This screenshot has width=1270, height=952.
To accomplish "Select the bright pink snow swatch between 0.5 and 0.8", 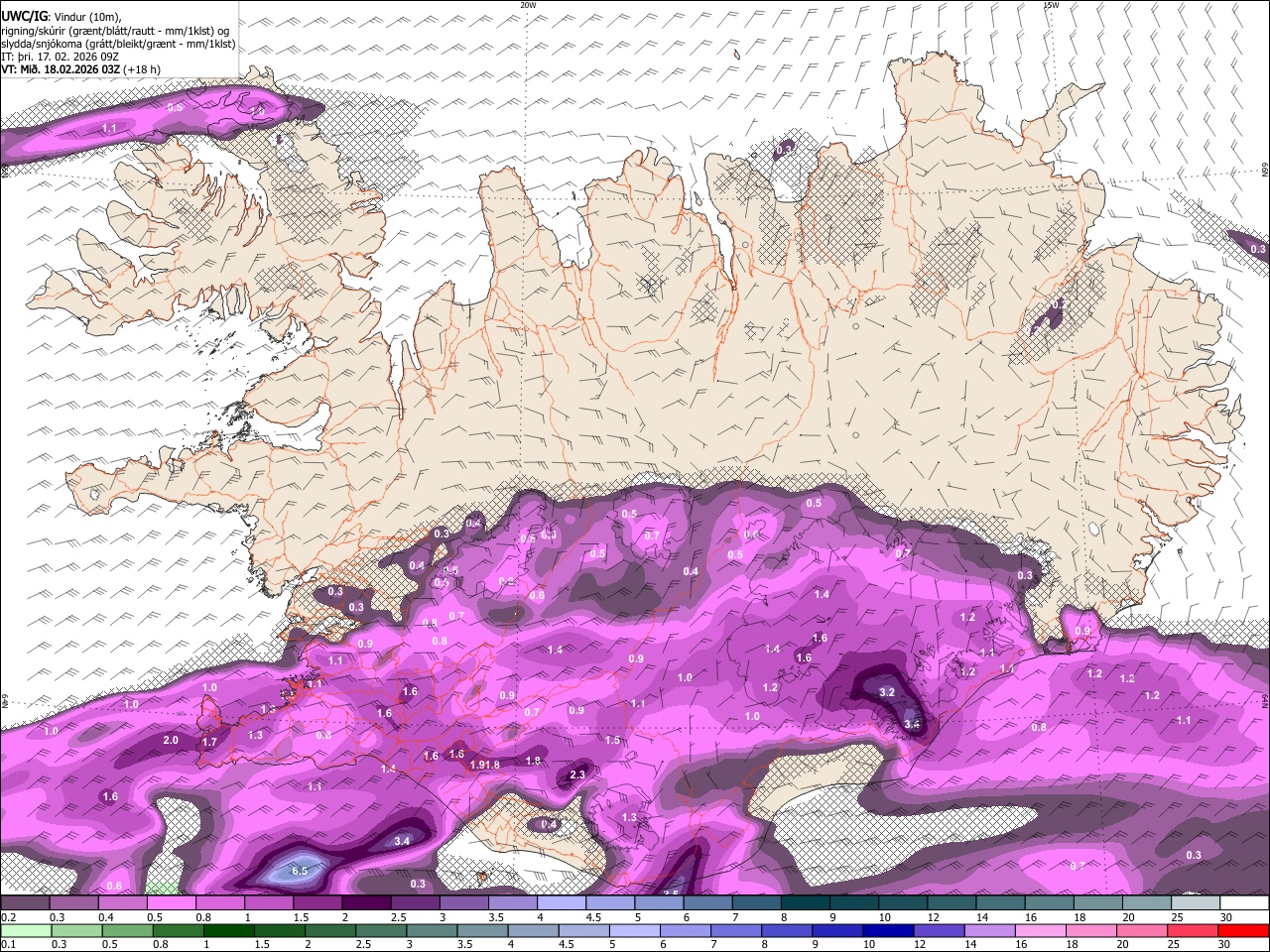I will pyautogui.click(x=171, y=903).
